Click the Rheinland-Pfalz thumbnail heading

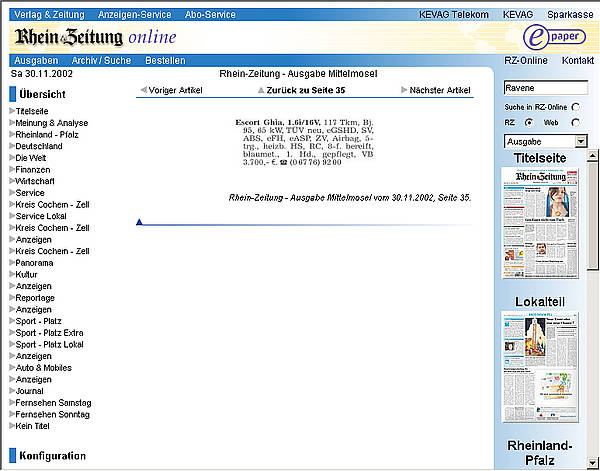point(540,453)
